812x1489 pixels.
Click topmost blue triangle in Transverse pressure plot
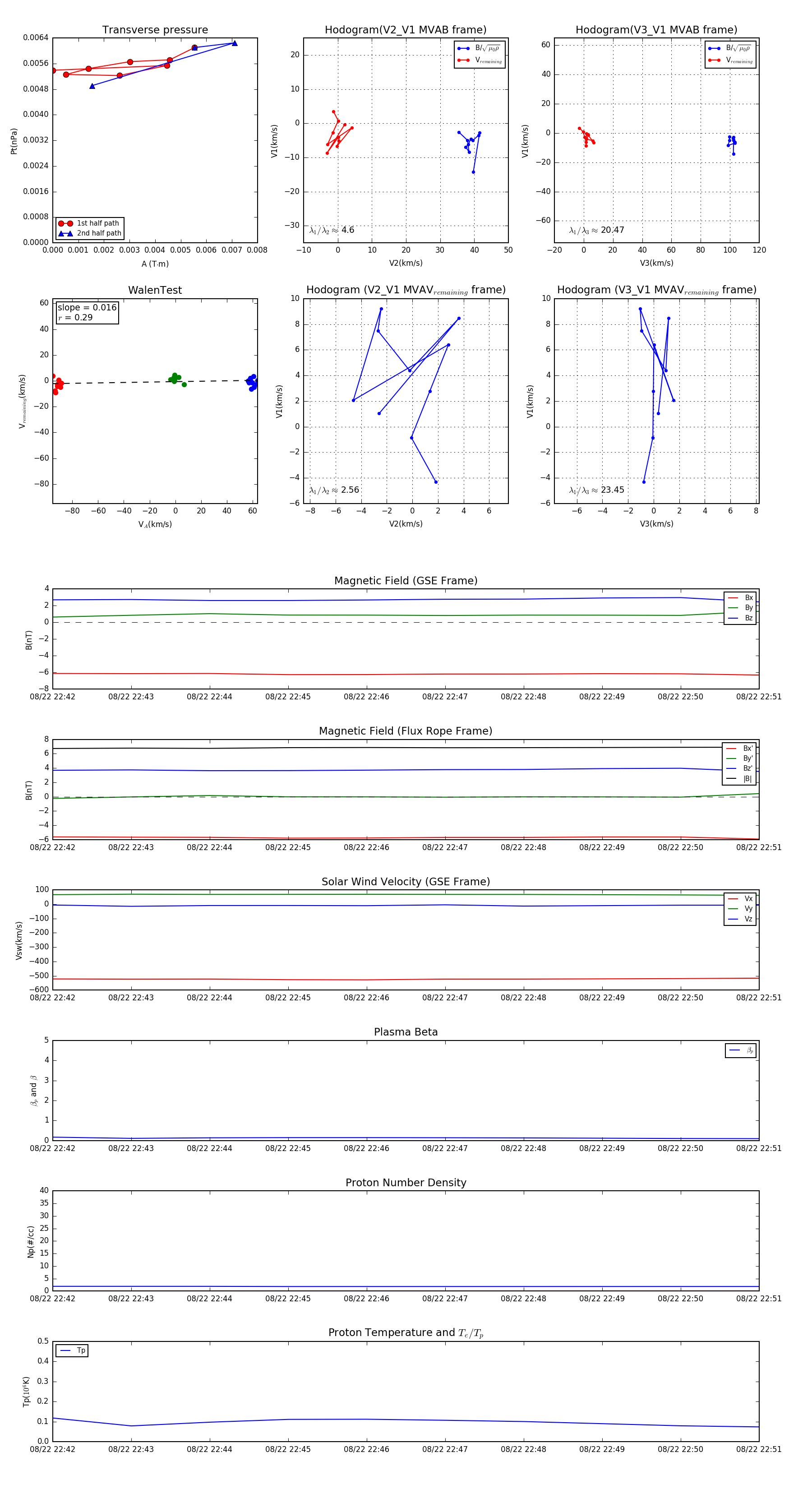click(x=235, y=43)
